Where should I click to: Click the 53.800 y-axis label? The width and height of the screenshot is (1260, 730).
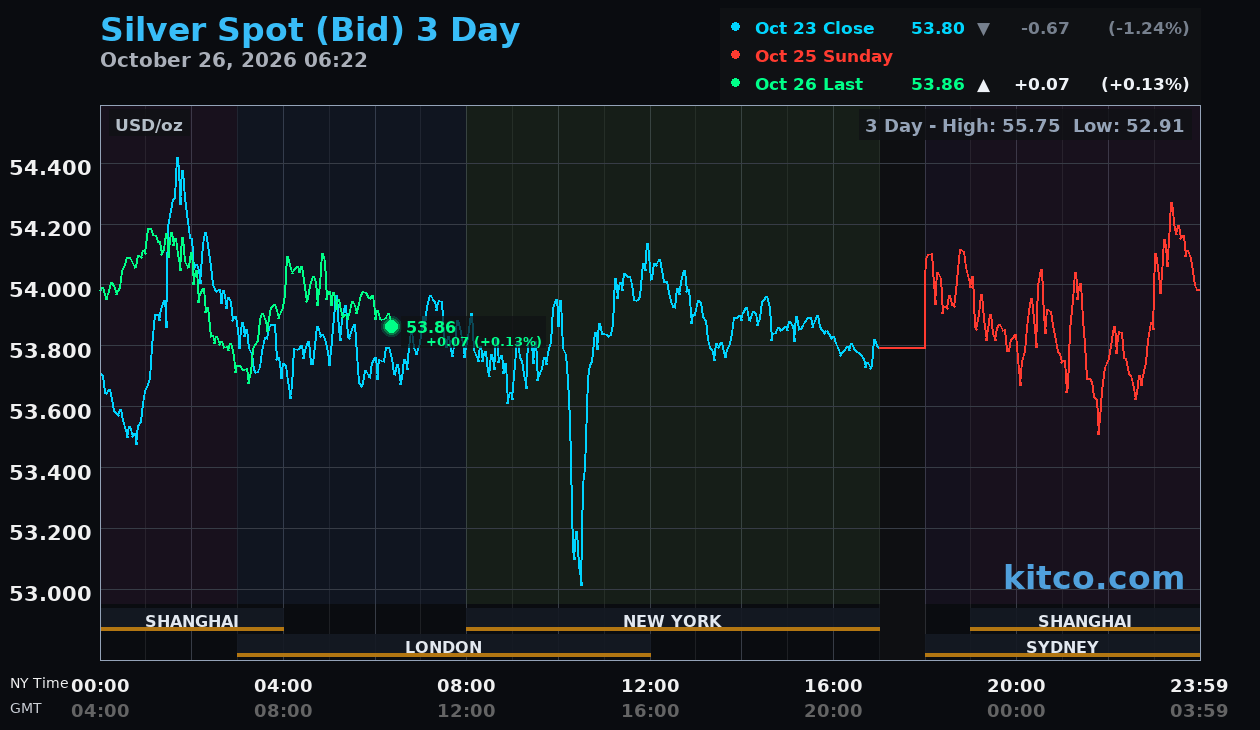click(x=50, y=349)
